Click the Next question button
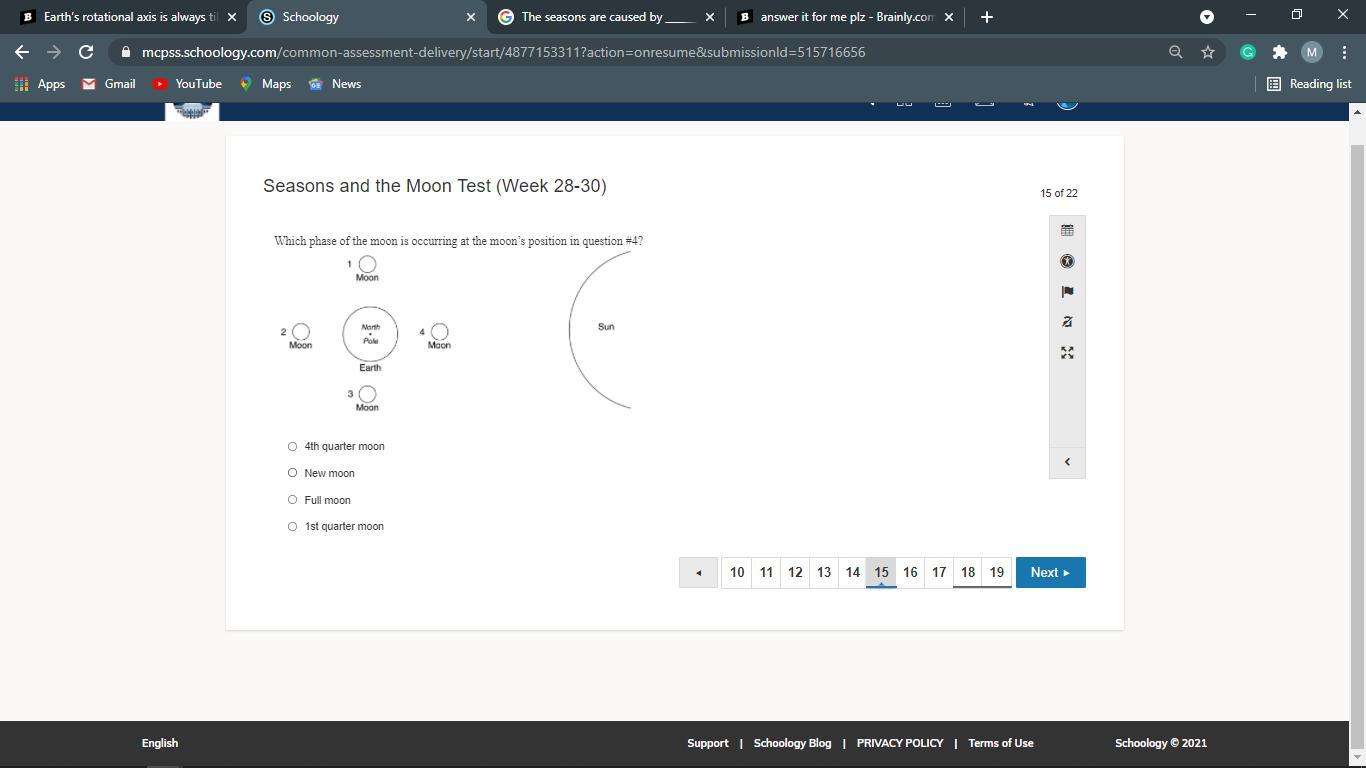Viewport: 1366px width, 768px height. click(1051, 572)
